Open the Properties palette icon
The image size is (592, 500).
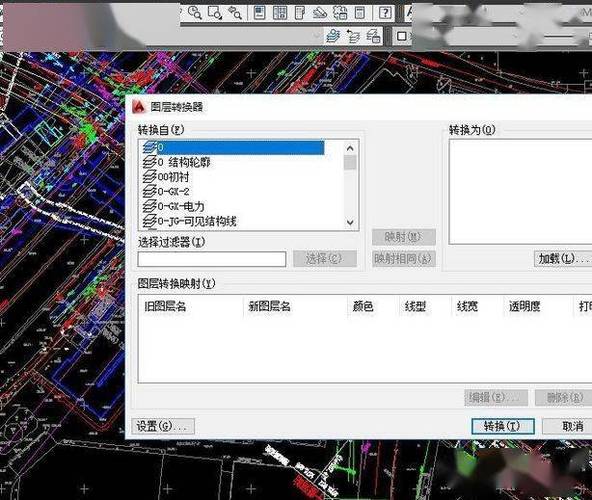pos(260,13)
